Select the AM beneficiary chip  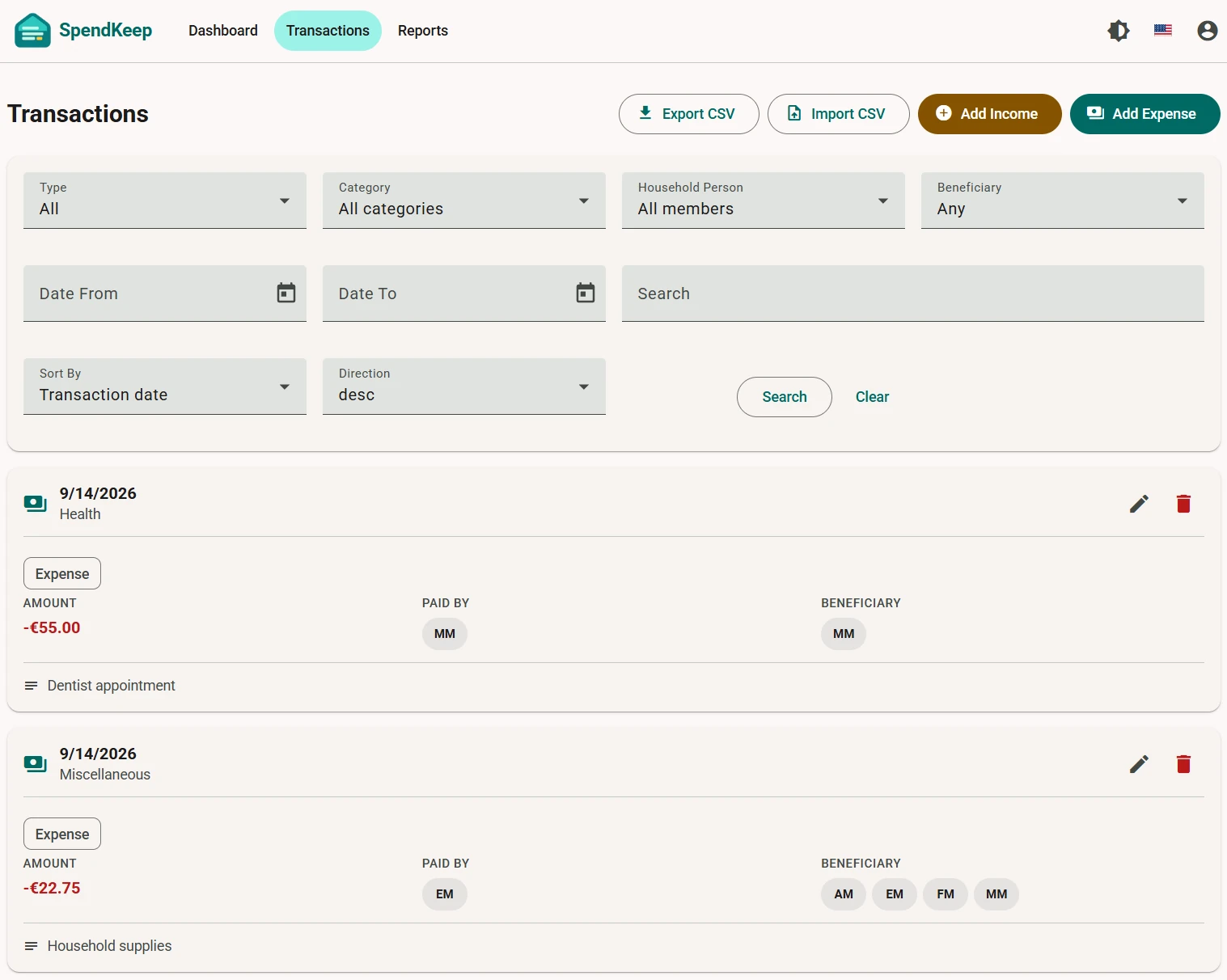[x=844, y=894]
